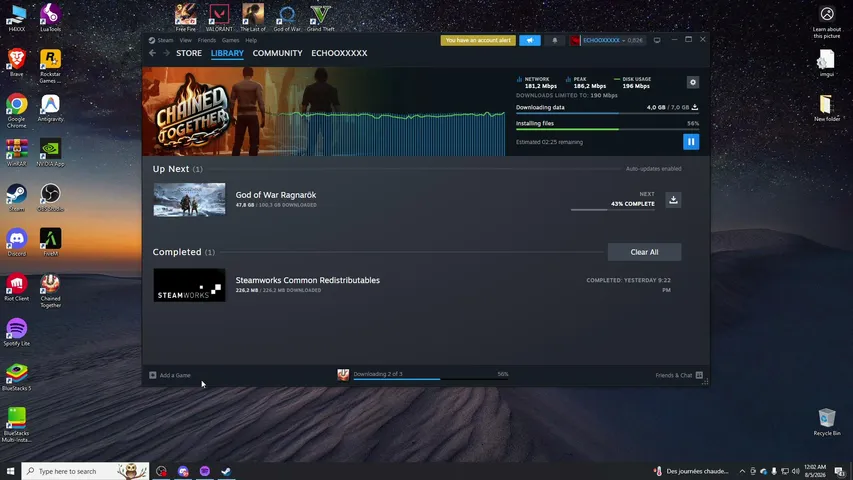Open the Windows Start button
This screenshot has height=480, width=853.
pos(10,471)
